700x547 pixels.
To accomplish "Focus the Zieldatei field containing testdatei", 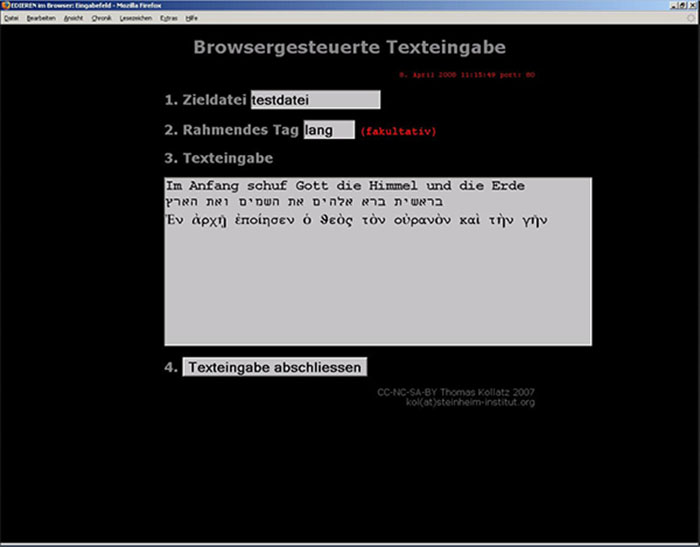I will [x=315, y=100].
